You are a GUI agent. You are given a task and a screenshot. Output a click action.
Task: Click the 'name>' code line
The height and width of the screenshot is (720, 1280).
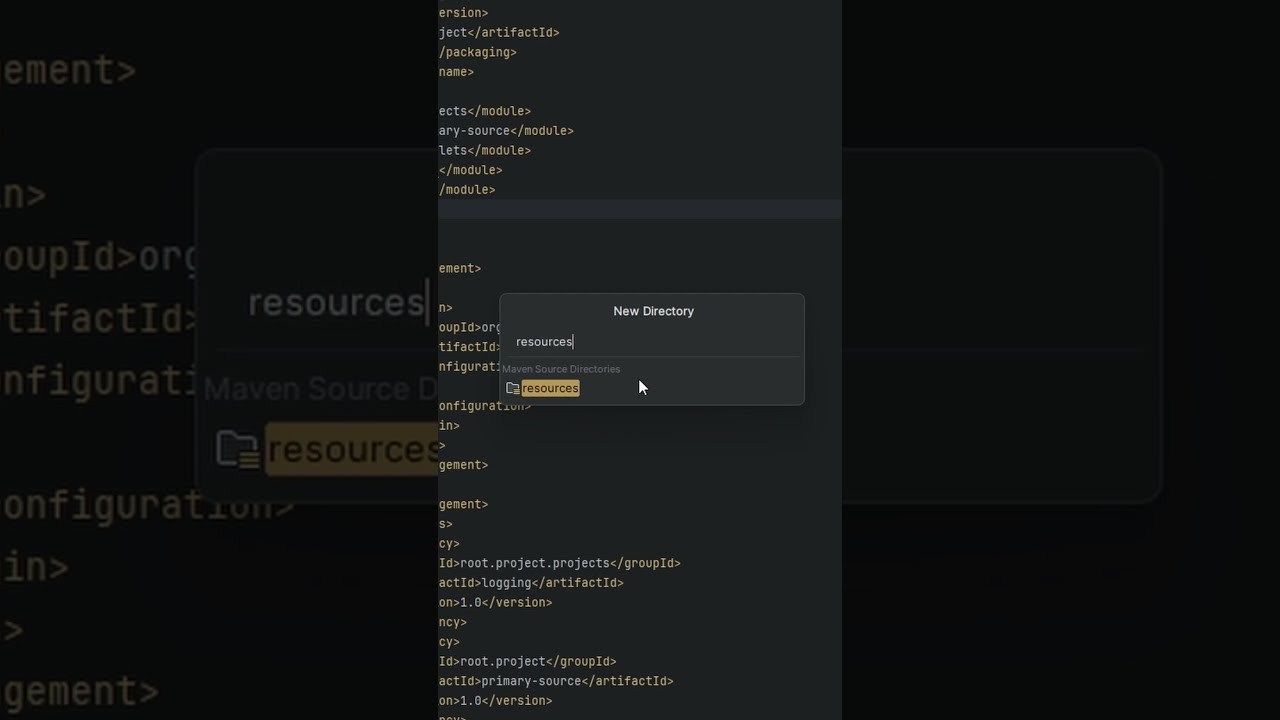click(456, 72)
